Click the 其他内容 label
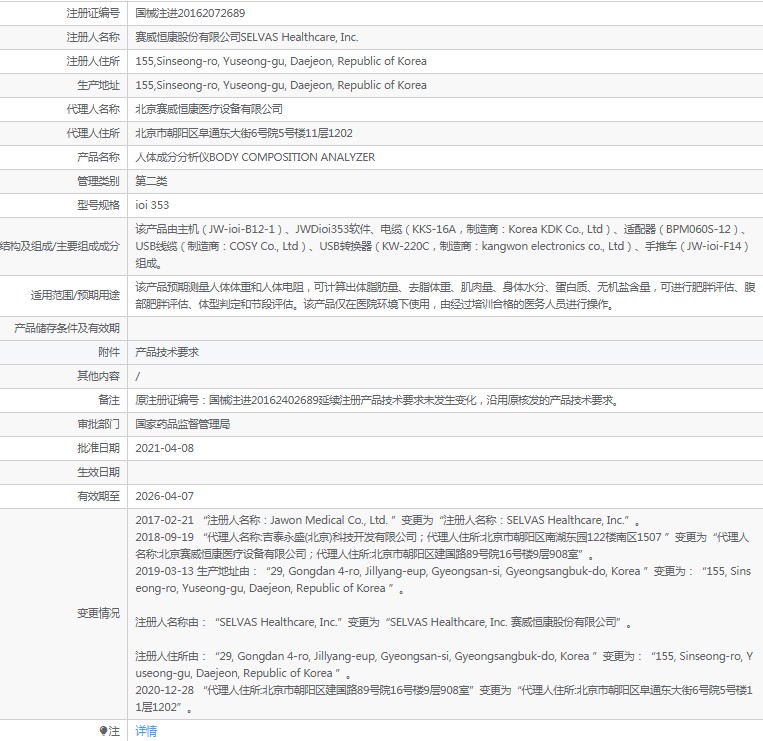 tap(98, 376)
